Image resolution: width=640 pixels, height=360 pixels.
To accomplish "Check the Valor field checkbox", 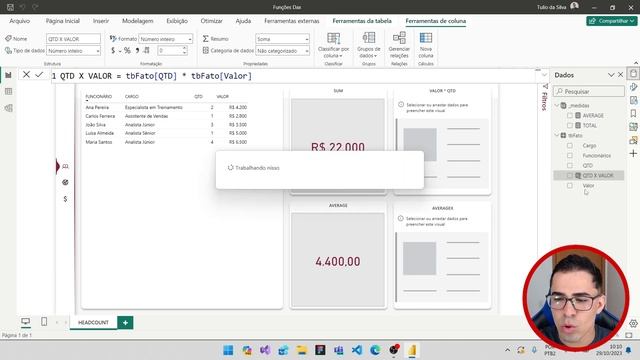I will coord(570,185).
